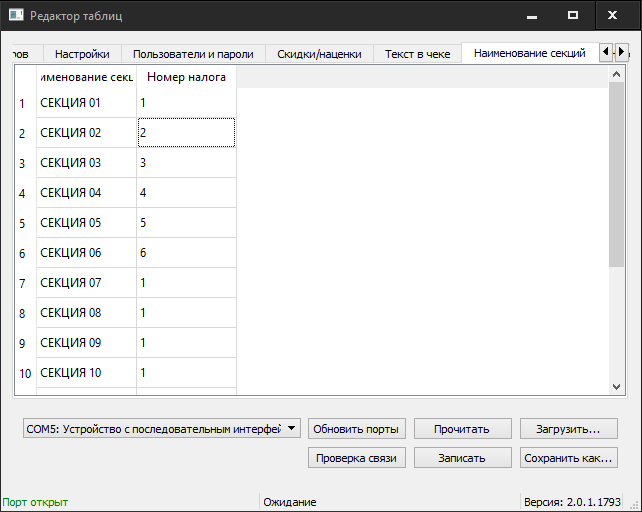Viewport: 642px width, 512px height.
Task: Select the focused tax number cell of СЕКЦИЯ 02
Action: (x=186, y=133)
